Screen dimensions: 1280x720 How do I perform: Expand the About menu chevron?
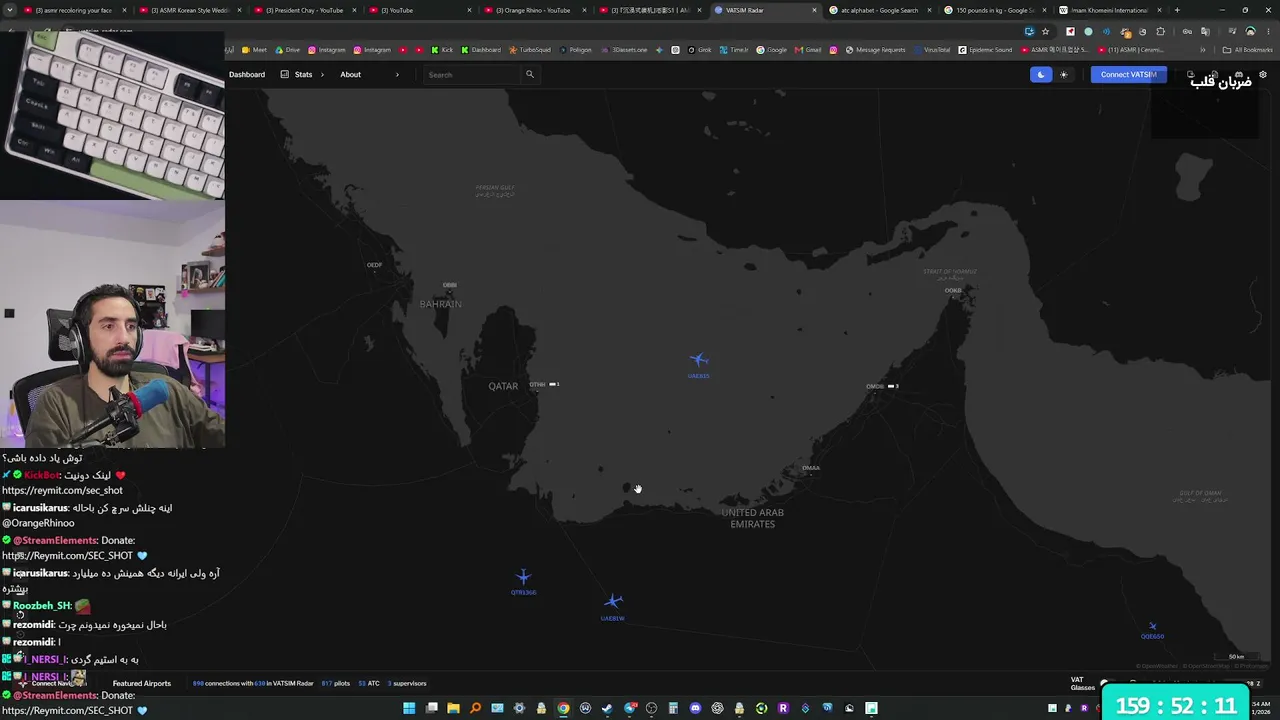click(397, 74)
